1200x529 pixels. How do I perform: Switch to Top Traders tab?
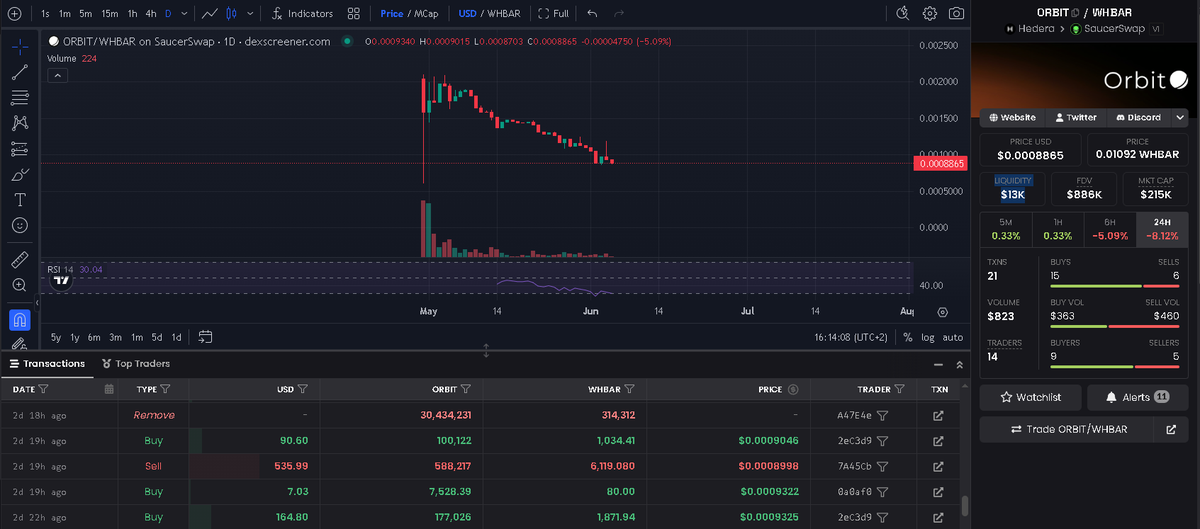tap(136, 364)
